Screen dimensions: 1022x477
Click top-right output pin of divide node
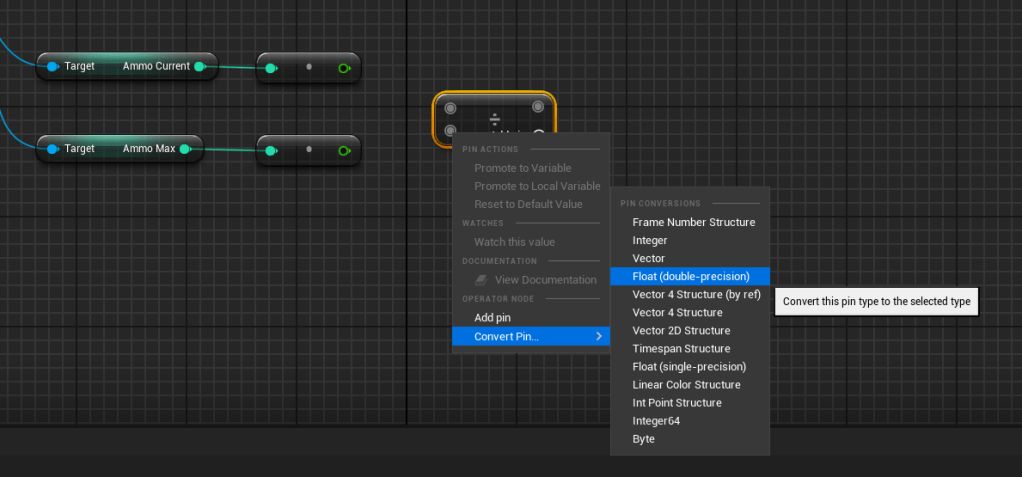538,107
